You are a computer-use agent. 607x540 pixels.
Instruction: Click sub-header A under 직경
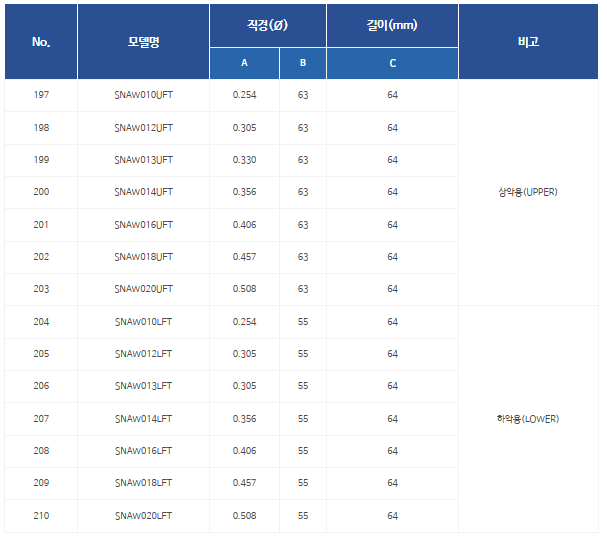(244, 63)
